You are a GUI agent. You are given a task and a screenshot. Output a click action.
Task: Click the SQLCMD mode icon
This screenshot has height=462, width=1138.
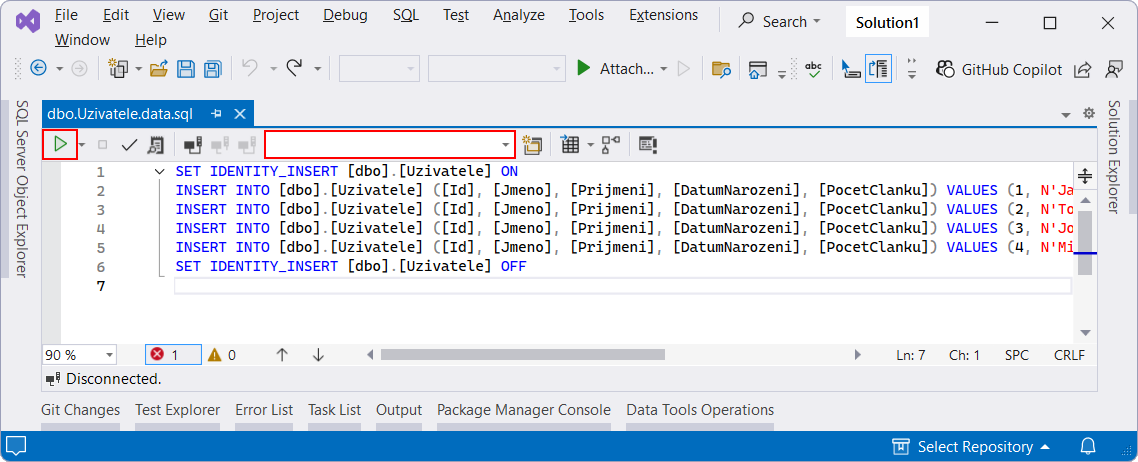point(648,145)
